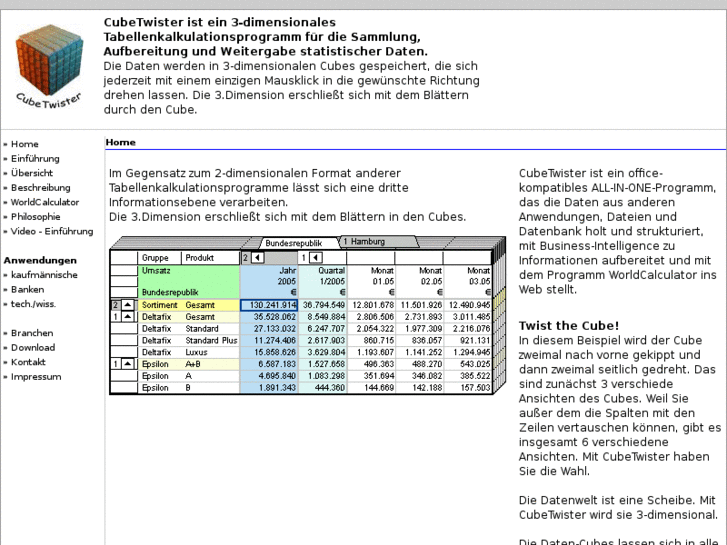Click the cell value 157.503
The image size is (727, 545).
click(468, 388)
